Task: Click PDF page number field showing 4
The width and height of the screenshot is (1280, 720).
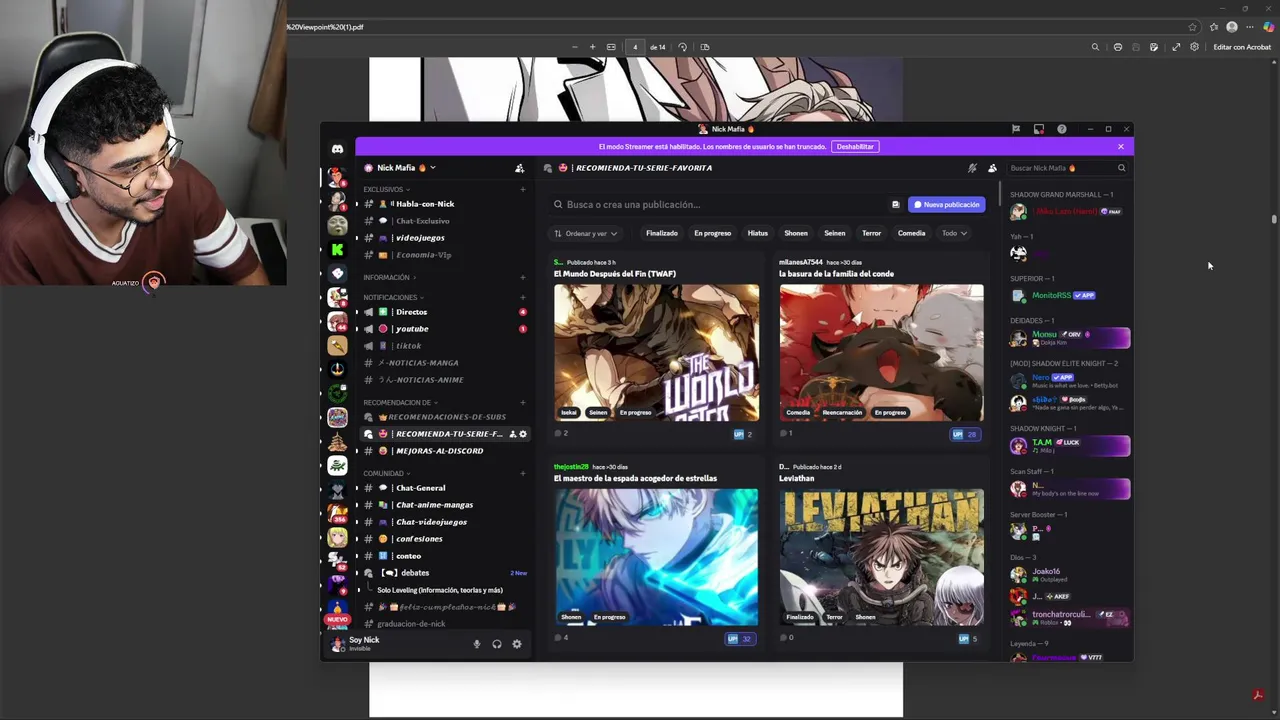Action: tap(635, 47)
